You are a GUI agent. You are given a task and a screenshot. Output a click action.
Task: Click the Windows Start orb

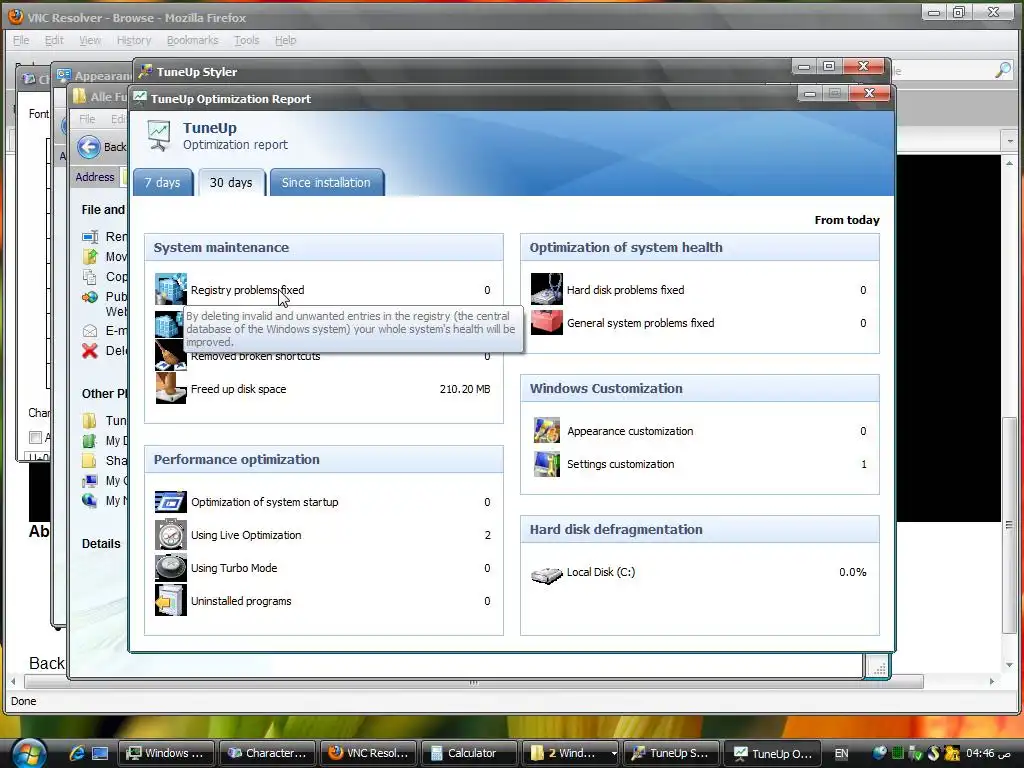28,752
